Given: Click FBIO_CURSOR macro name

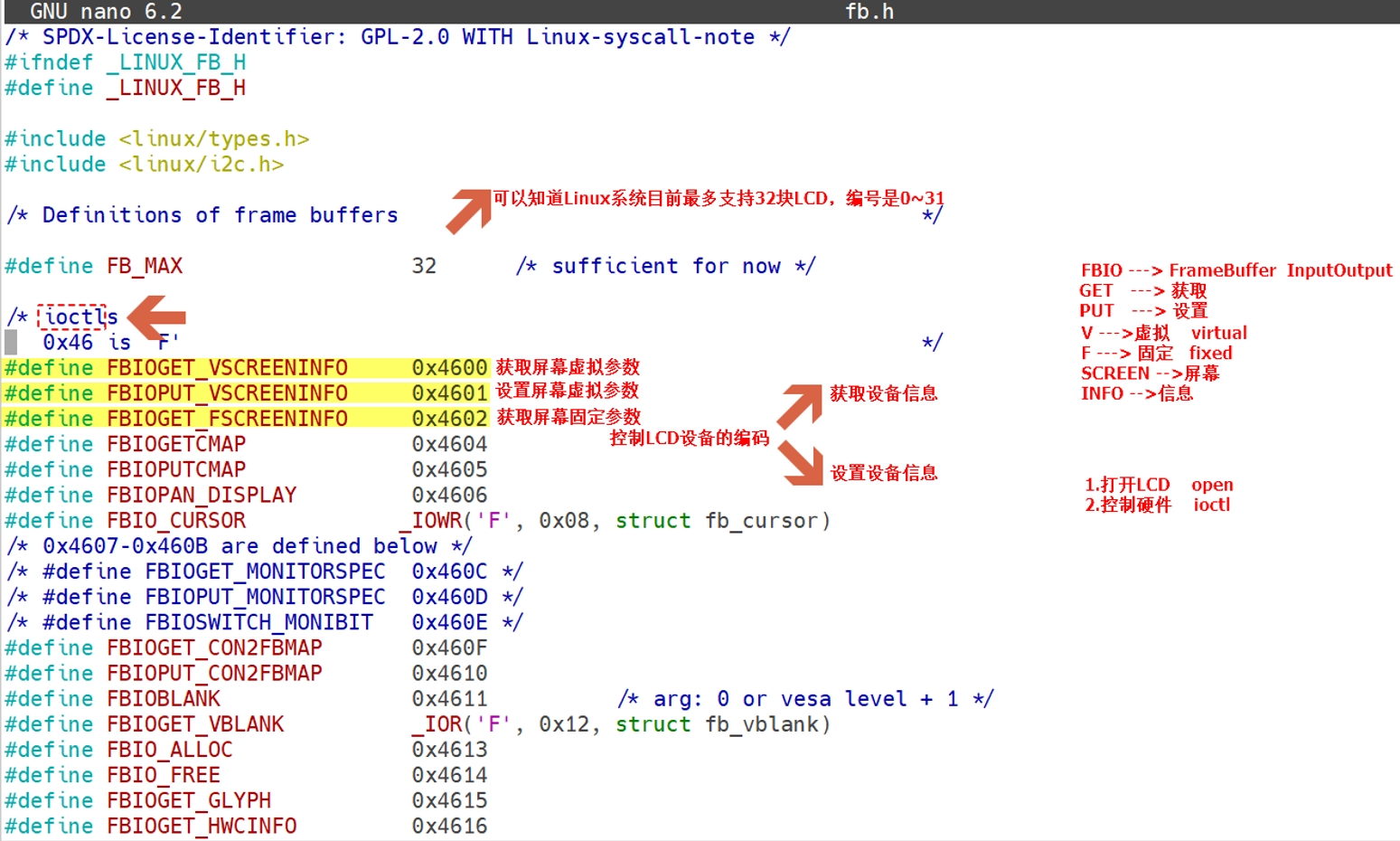Looking at the screenshot, I should tap(176, 521).
